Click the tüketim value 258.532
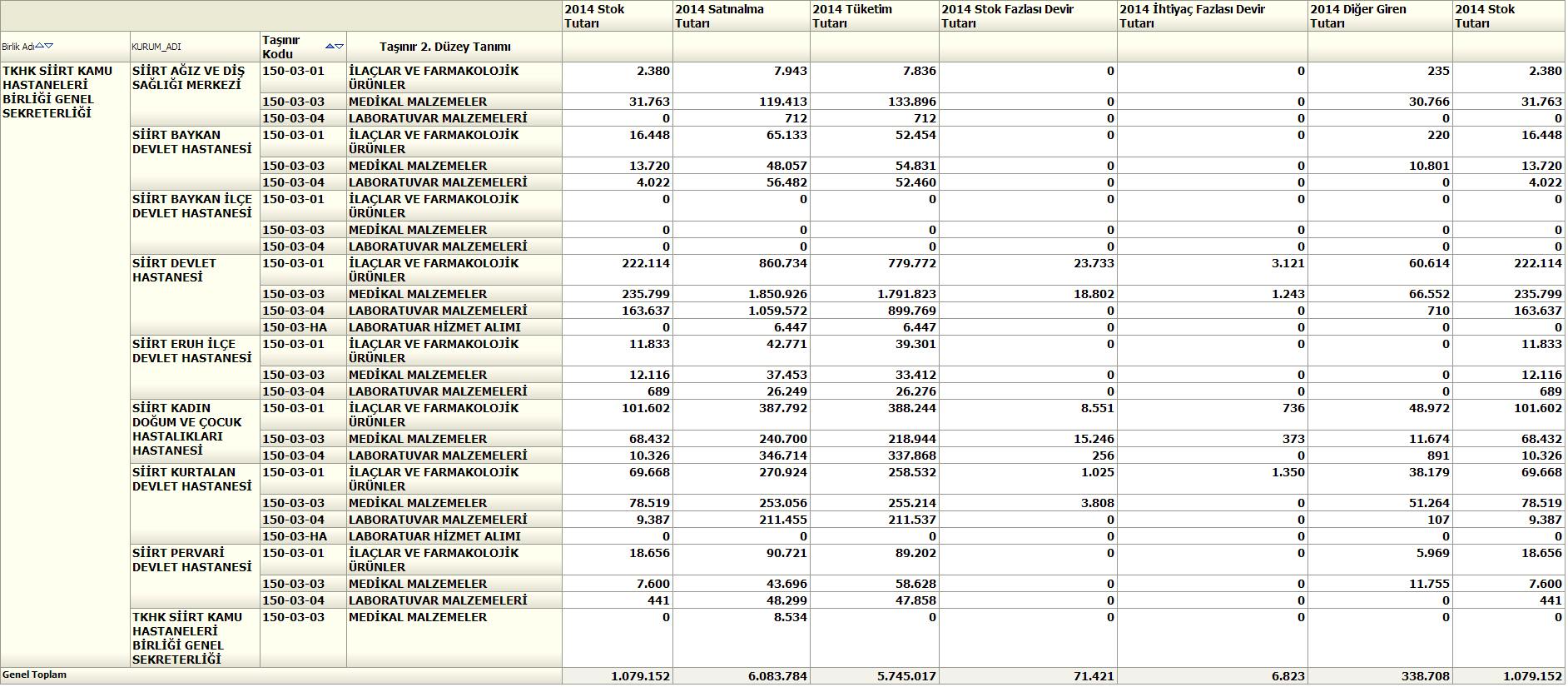 [912, 472]
